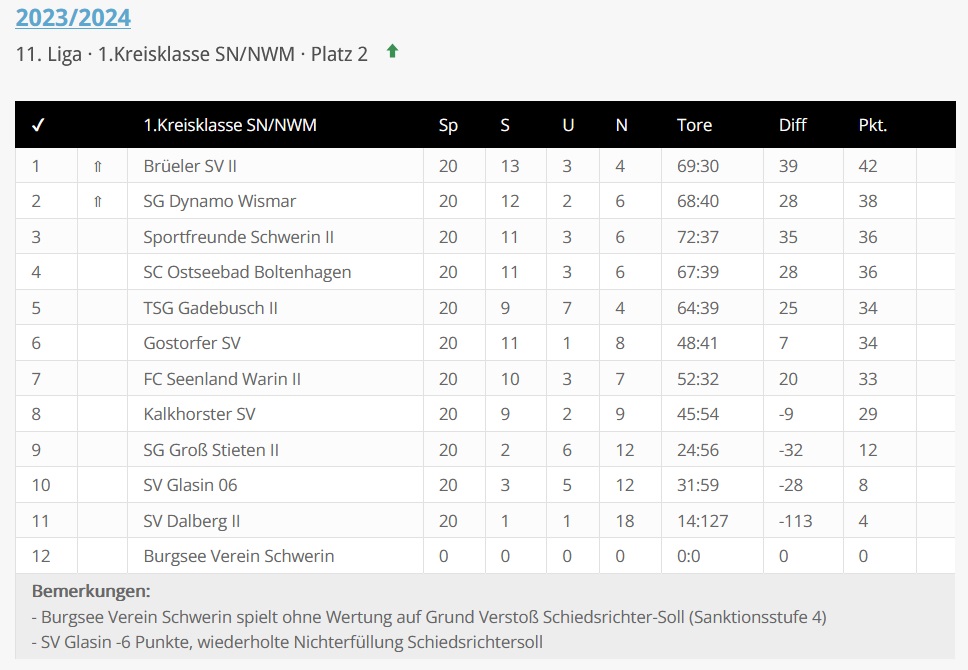
Task: Click on TSG Gadebusch II team name
Action: [210, 308]
